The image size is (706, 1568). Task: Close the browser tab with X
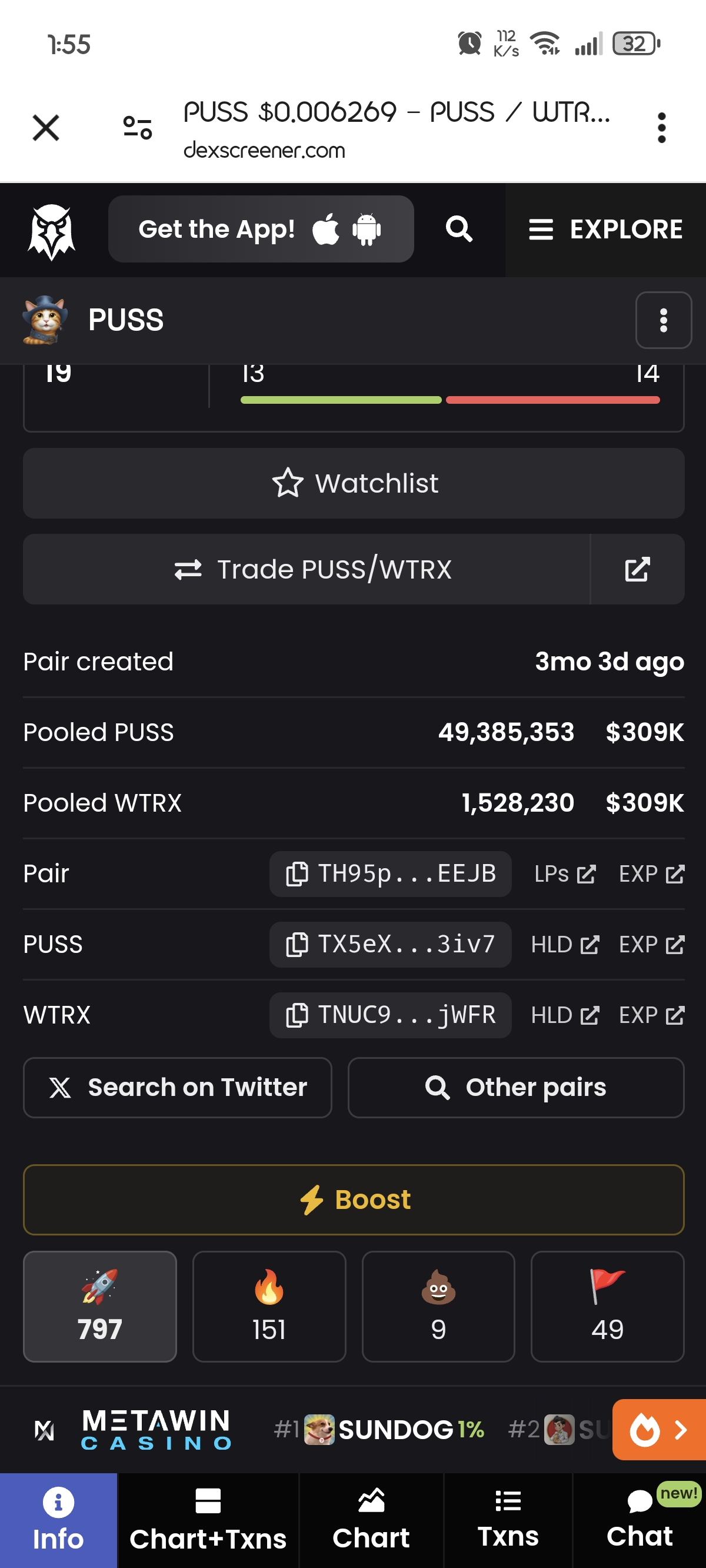(x=46, y=128)
